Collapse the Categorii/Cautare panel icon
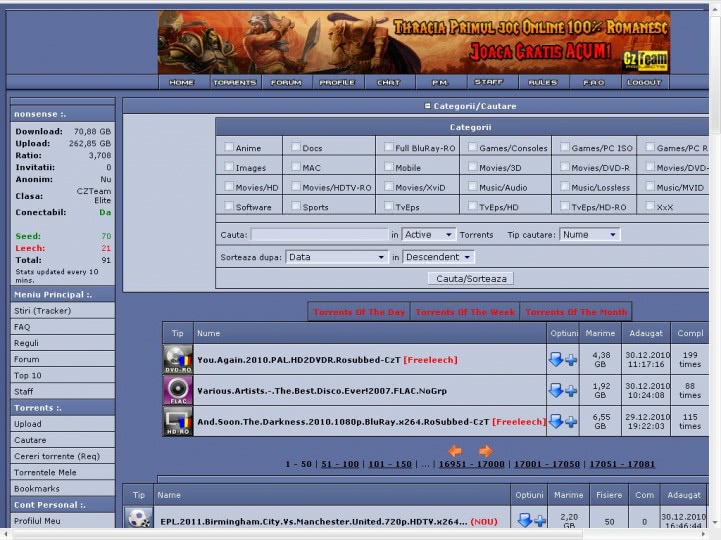The image size is (721, 540). click(x=428, y=106)
